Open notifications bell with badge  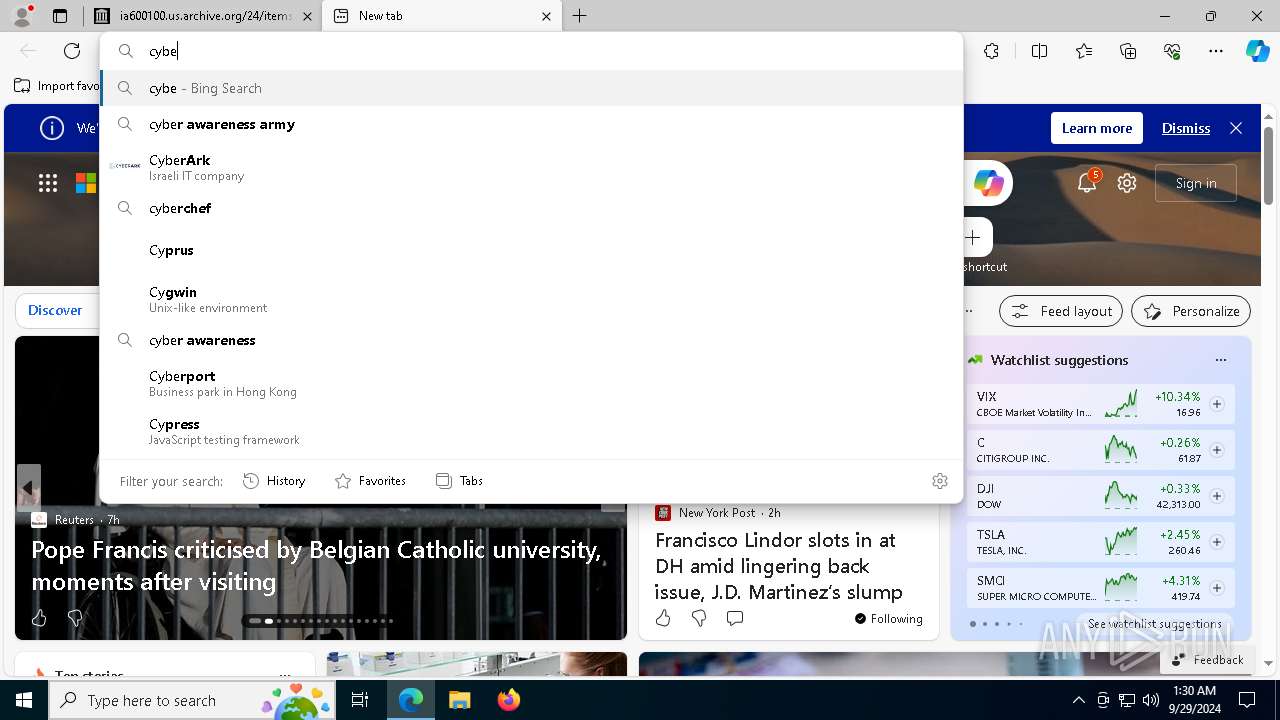tap(1087, 182)
